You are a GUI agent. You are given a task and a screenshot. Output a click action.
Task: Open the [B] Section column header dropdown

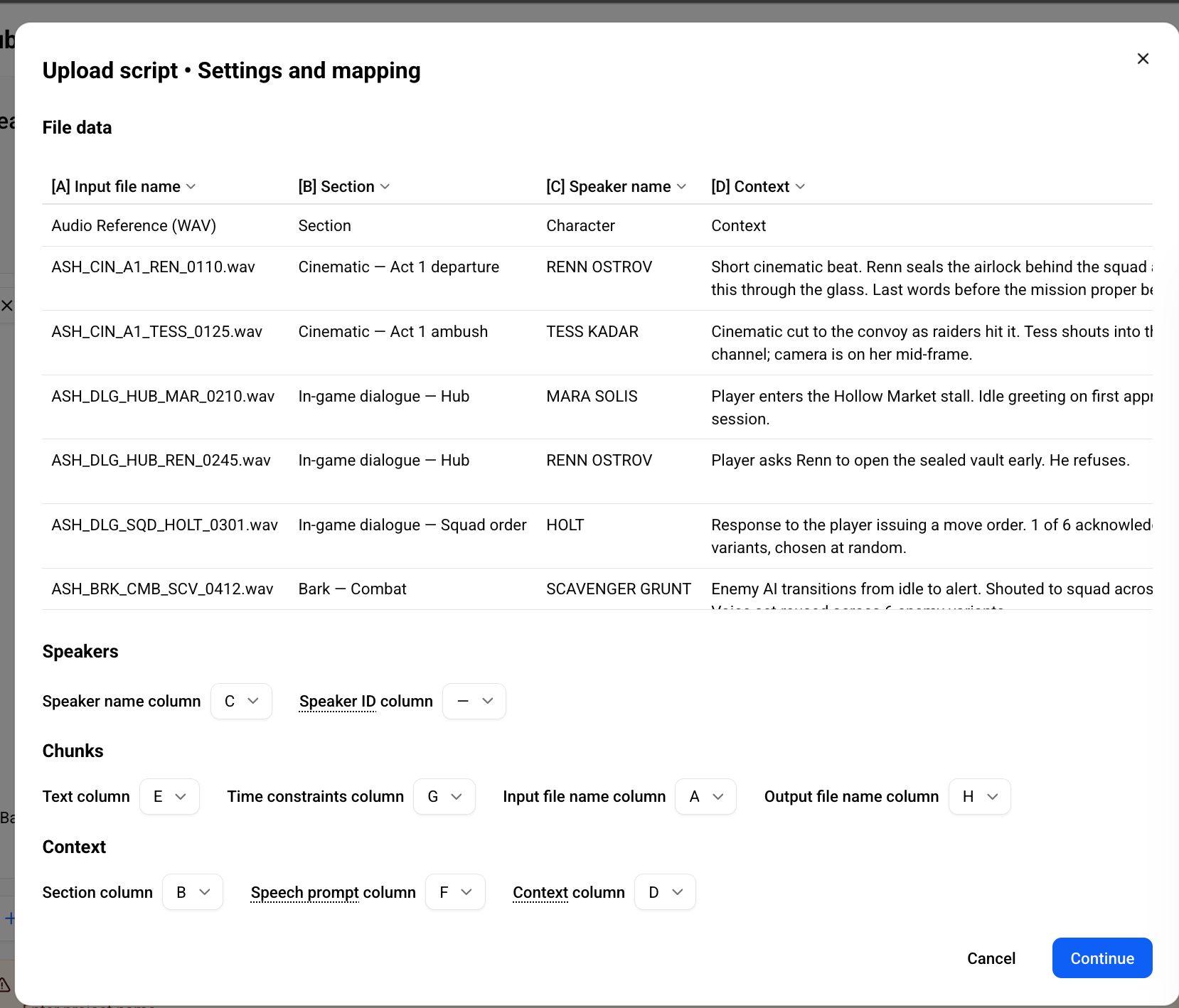(344, 186)
